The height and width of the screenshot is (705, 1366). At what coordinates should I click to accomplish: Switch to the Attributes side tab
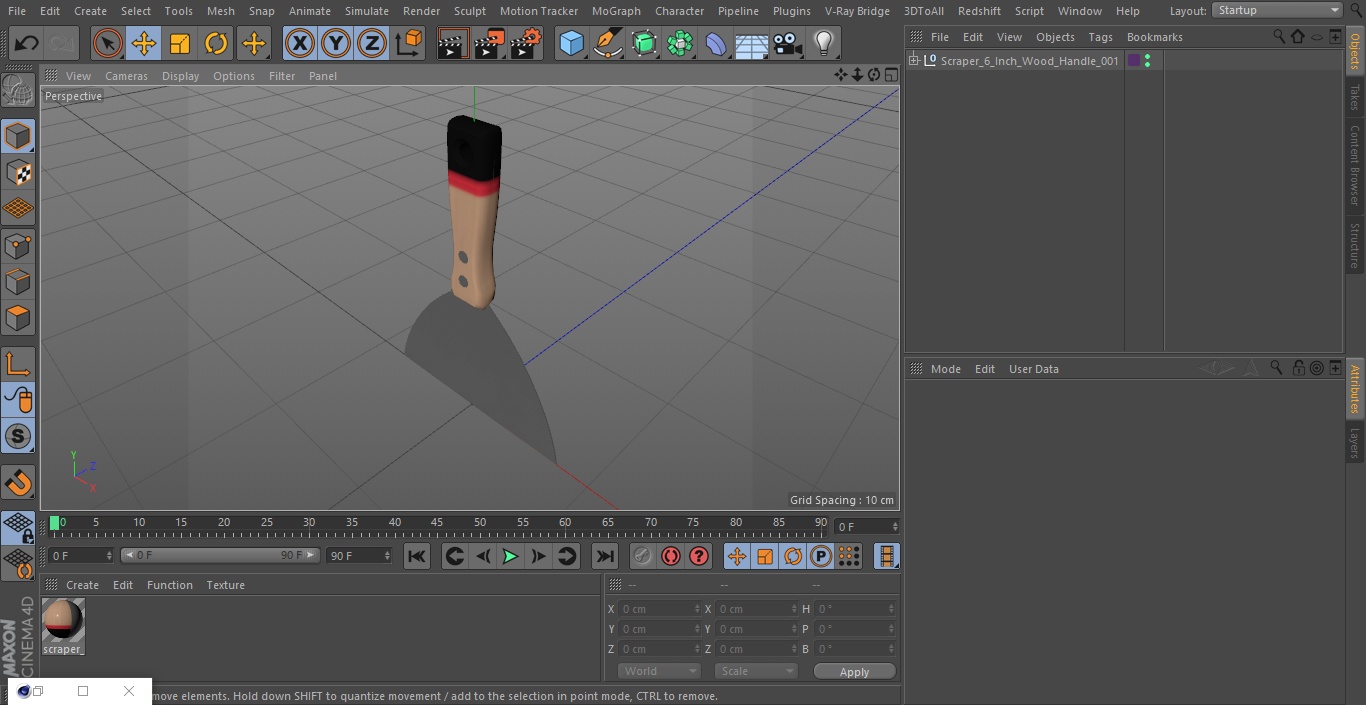coord(1355,389)
